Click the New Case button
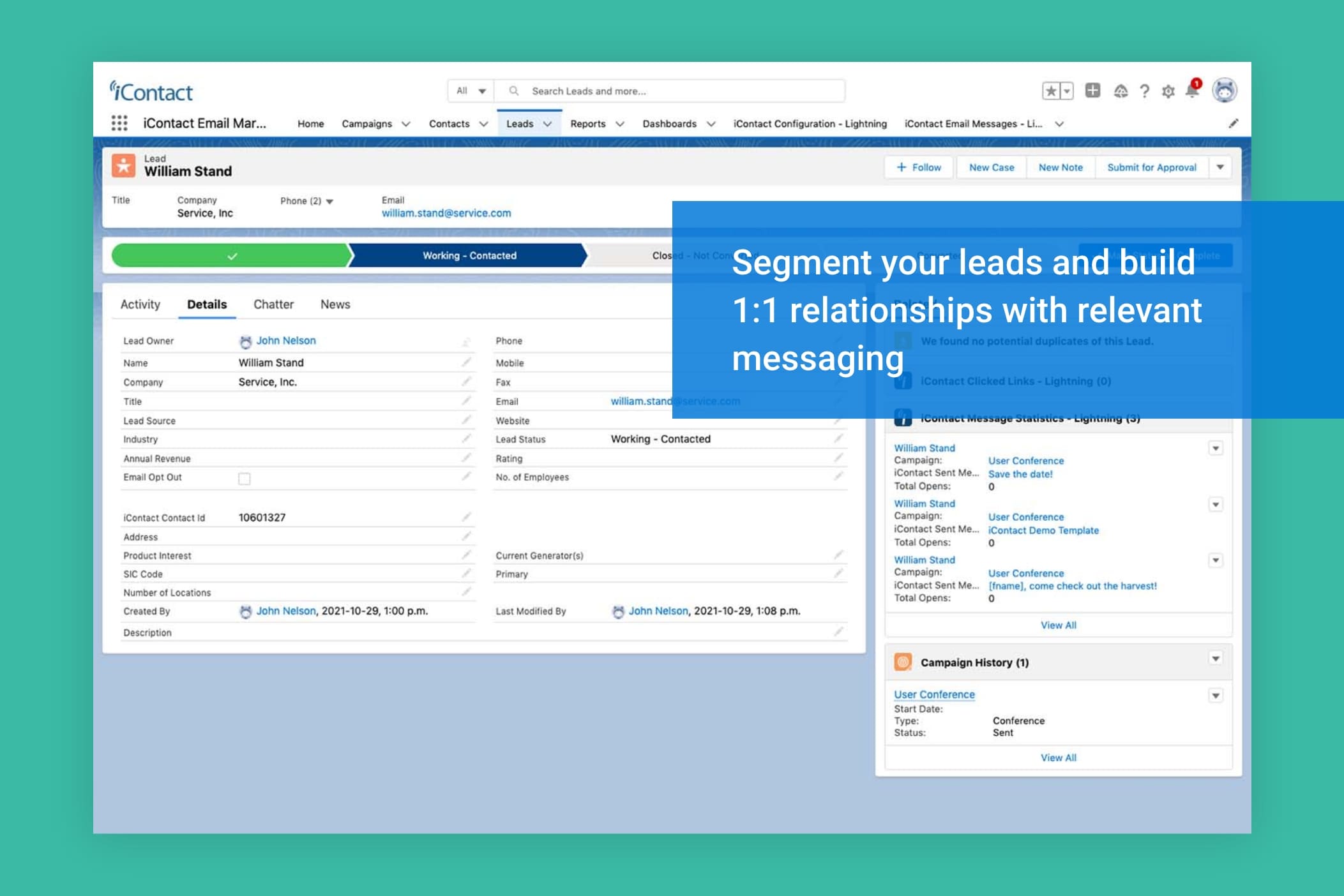The image size is (1344, 896). pos(991,167)
